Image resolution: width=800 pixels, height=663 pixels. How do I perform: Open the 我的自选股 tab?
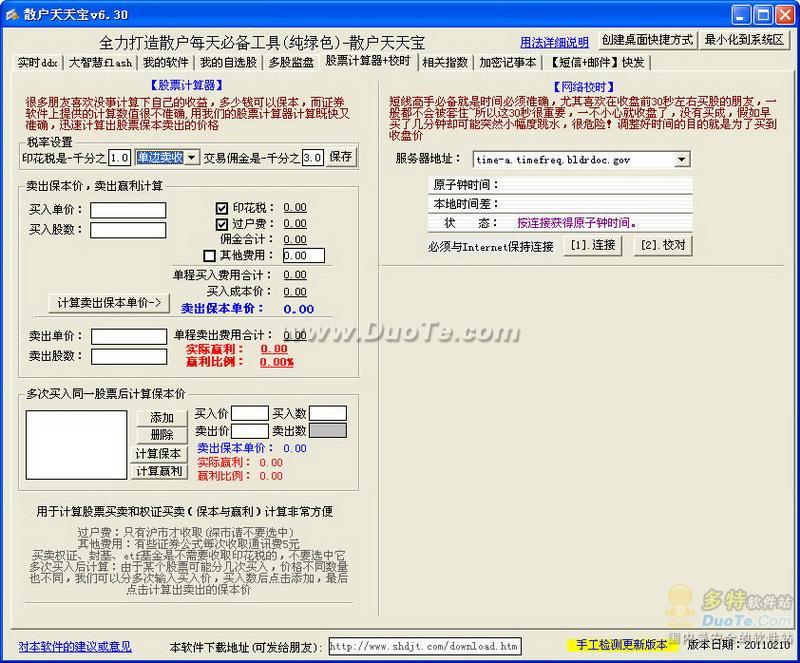229,63
